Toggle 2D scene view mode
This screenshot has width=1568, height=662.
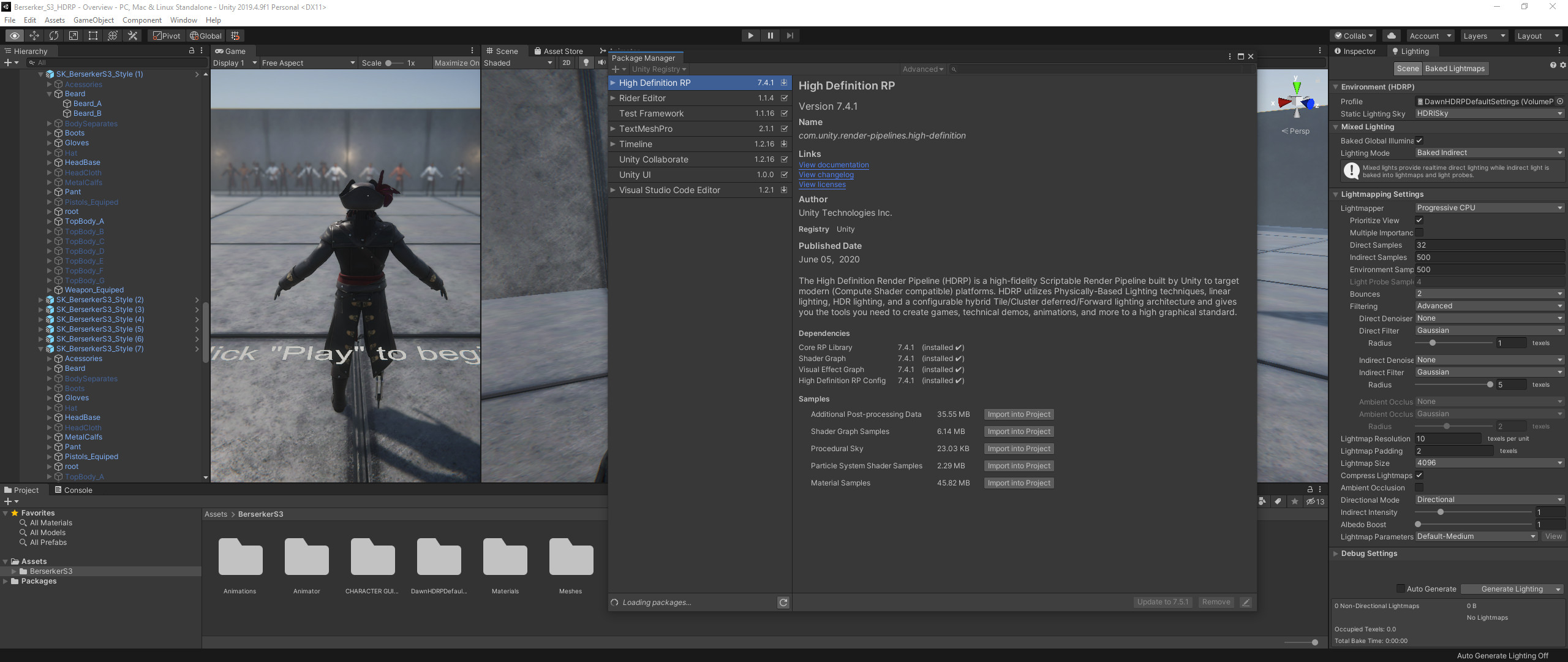point(567,63)
